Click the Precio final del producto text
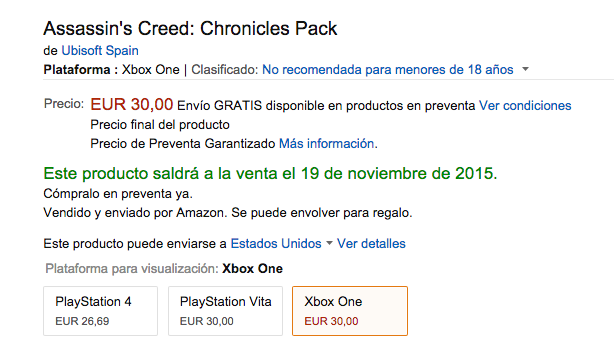Viewport: 614px width, 363px height. (160, 125)
